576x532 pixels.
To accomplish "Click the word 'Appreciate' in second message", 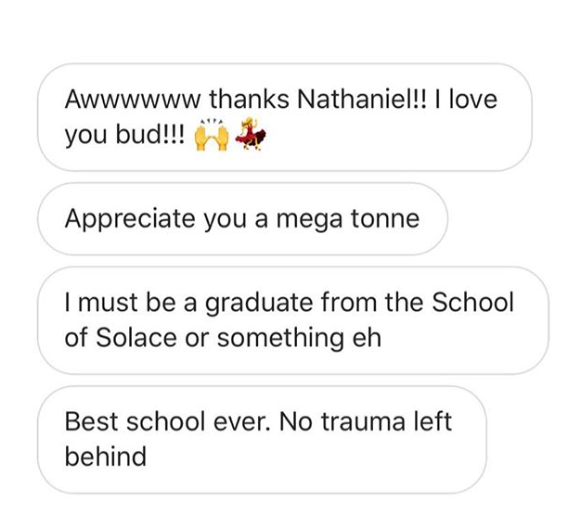I will (130, 219).
